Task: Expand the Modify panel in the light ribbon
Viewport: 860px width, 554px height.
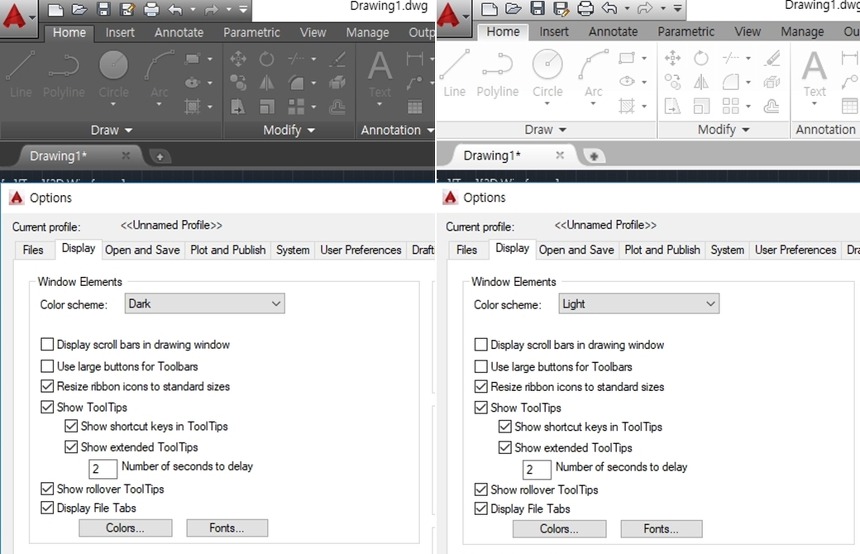Action: [723, 129]
